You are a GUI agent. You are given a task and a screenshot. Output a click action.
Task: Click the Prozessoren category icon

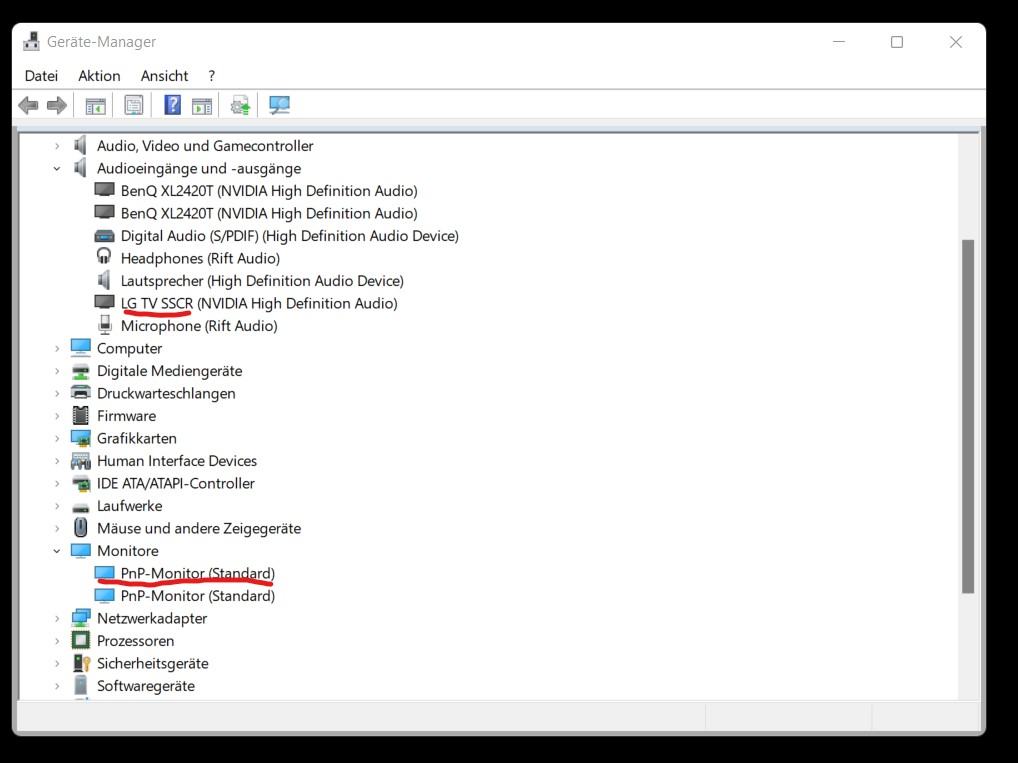81,641
